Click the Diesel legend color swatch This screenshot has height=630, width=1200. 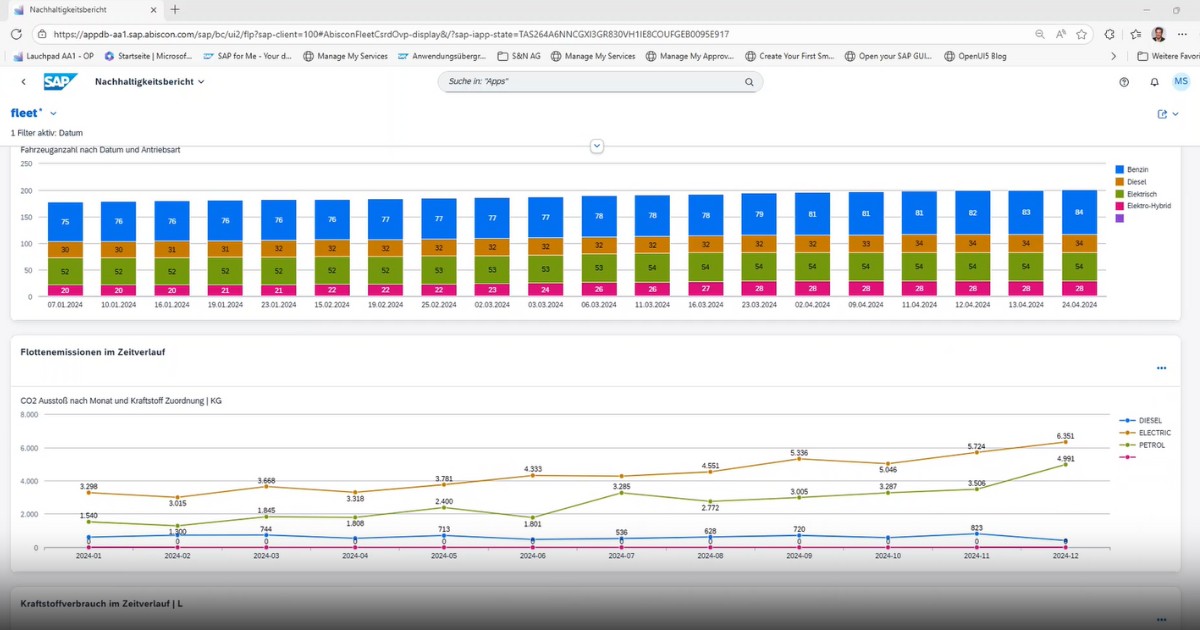(1119, 182)
